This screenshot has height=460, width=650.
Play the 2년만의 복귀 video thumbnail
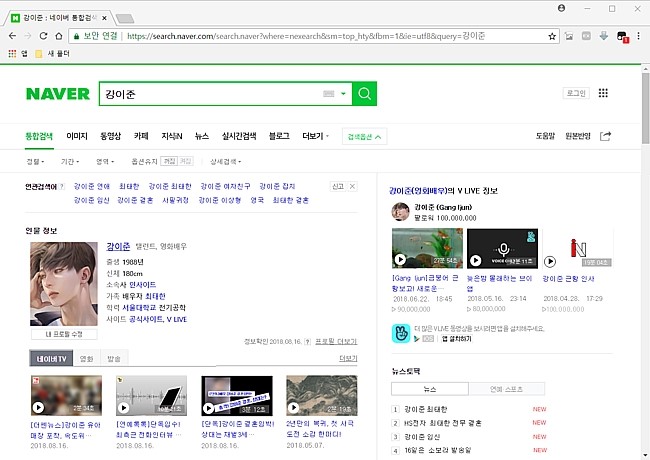[322, 395]
